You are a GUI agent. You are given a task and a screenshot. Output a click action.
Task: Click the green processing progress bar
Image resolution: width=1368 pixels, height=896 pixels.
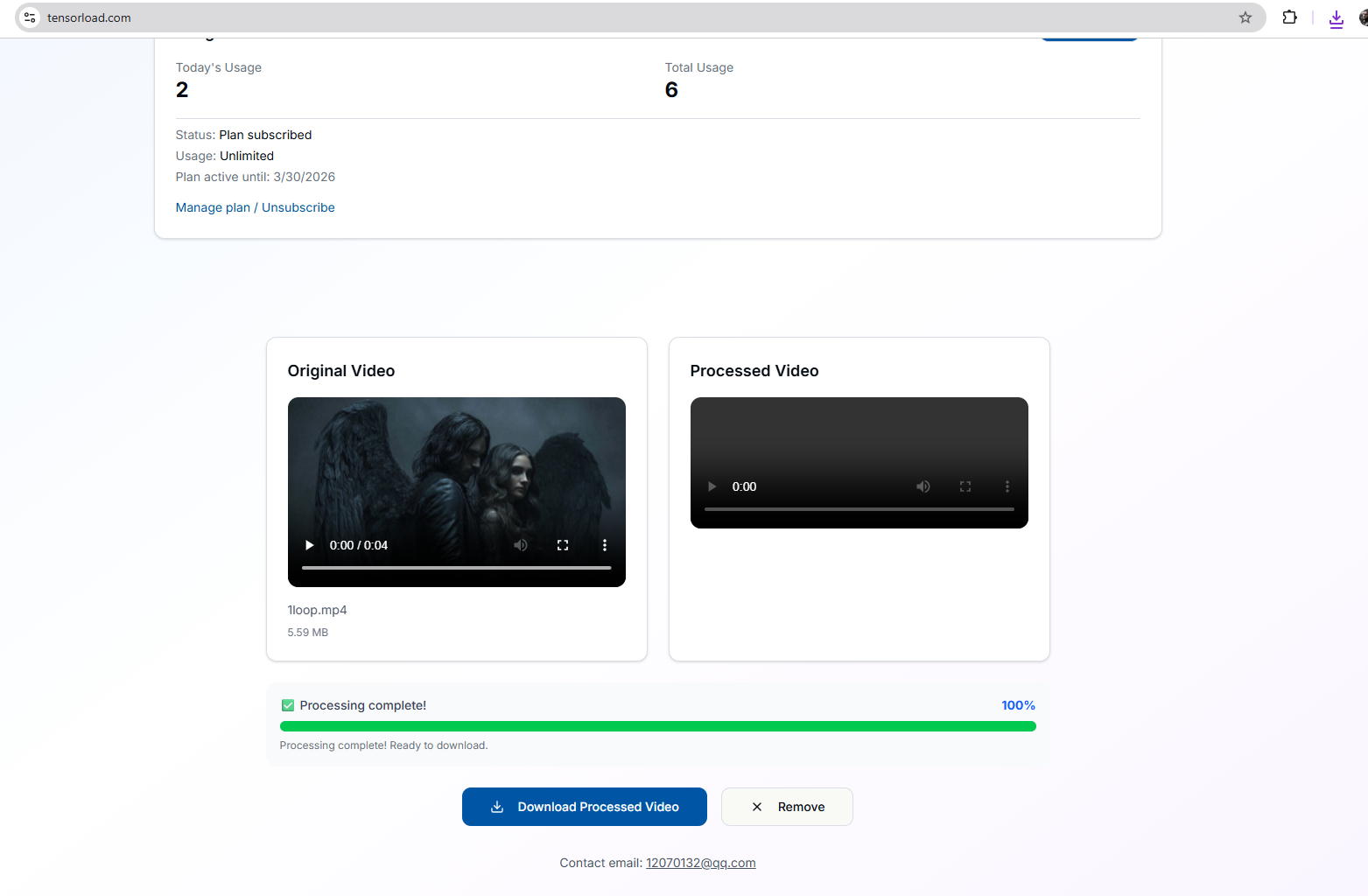[x=657, y=725]
